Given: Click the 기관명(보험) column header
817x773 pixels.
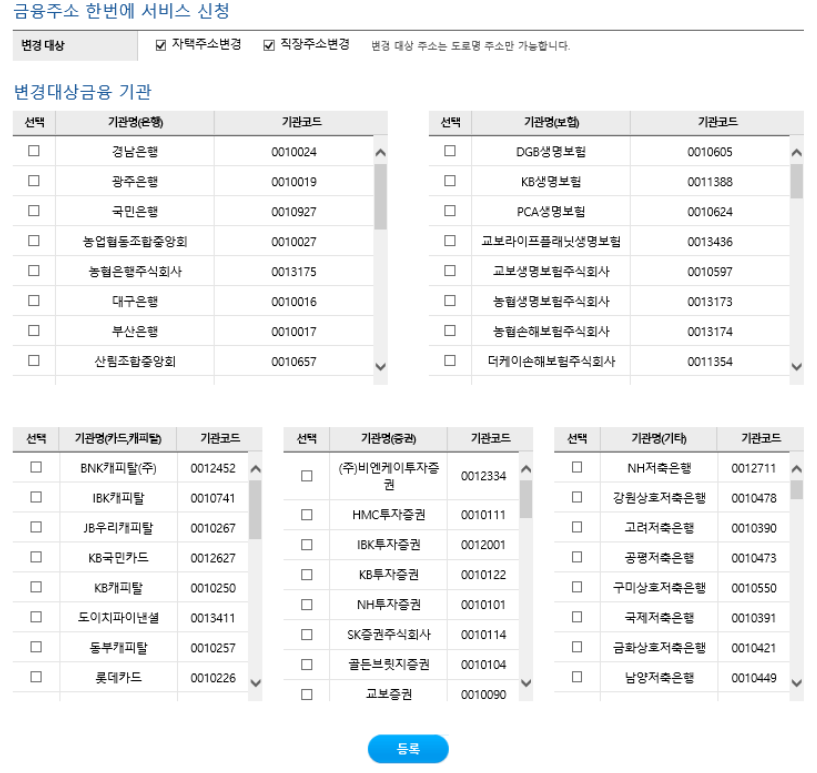Looking at the screenshot, I should (x=551, y=122).
